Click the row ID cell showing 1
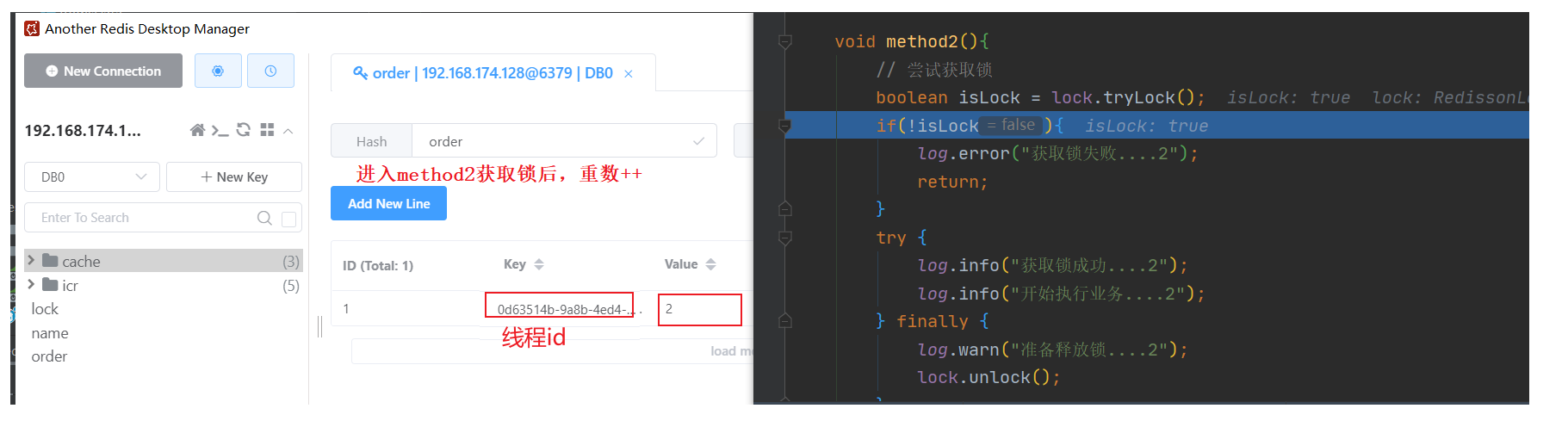This screenshot has width=1568, height=427. coord(346,308)
